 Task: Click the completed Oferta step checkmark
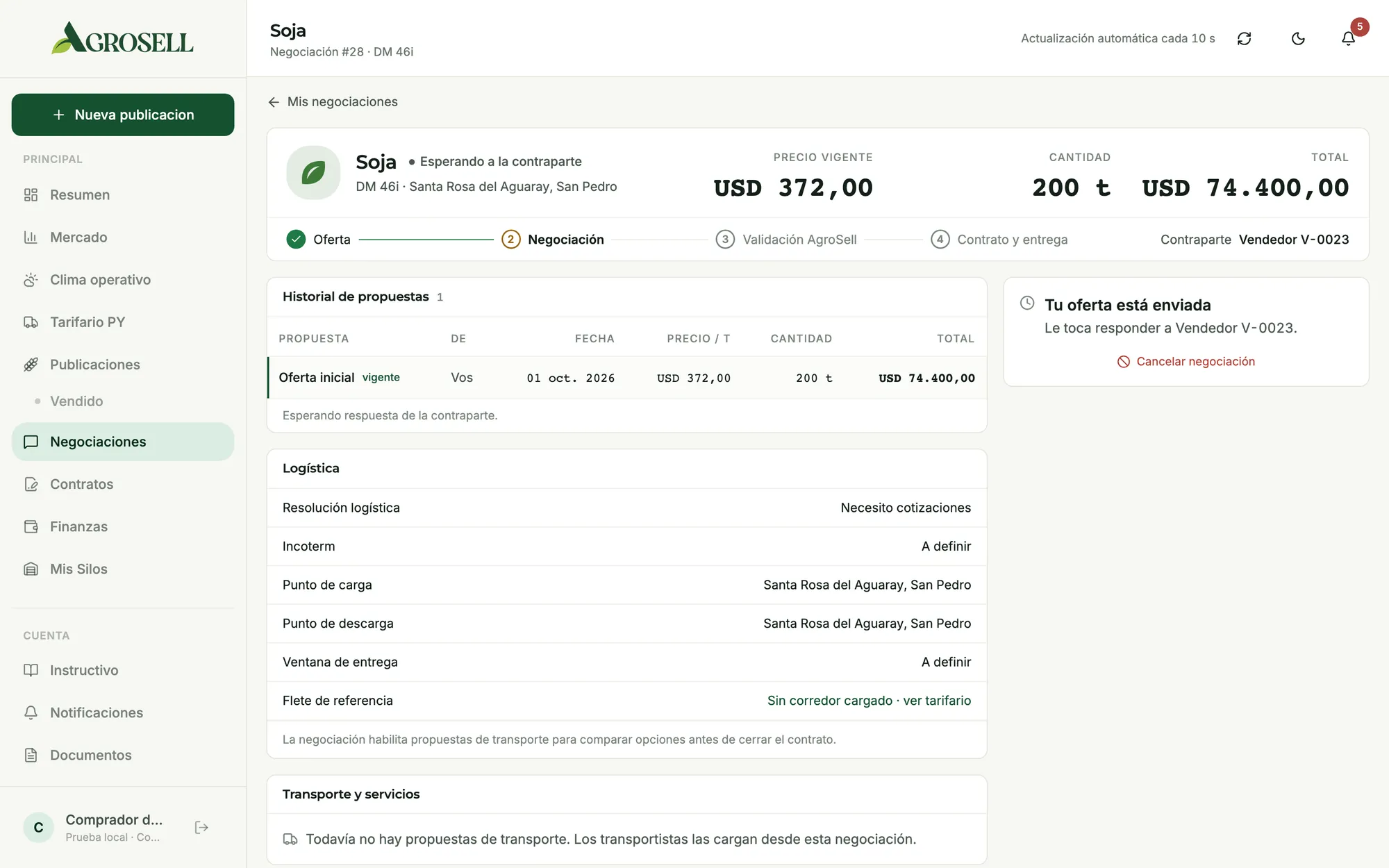point(296,240)
